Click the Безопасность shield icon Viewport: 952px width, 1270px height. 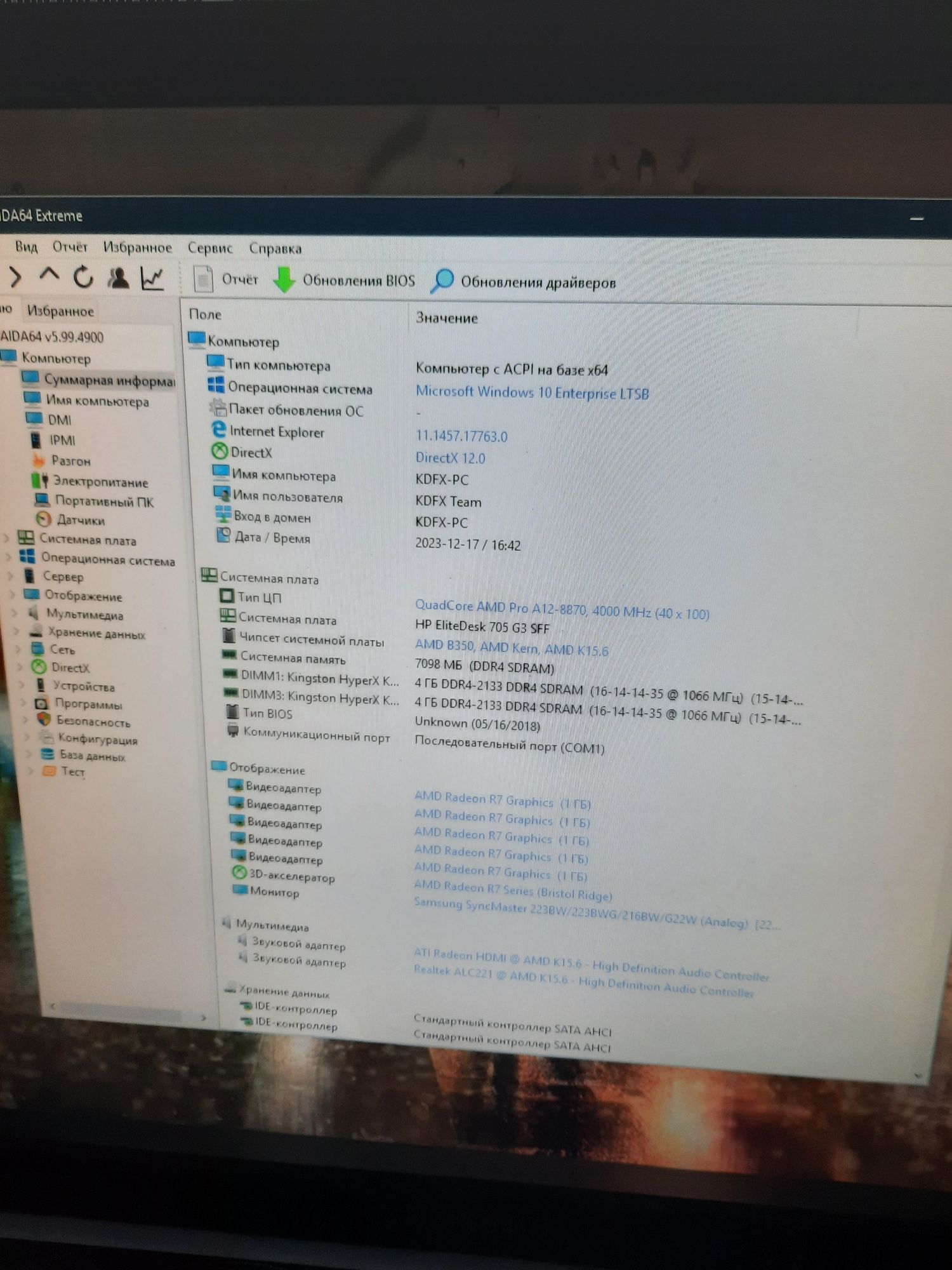(x=44, y=719)
